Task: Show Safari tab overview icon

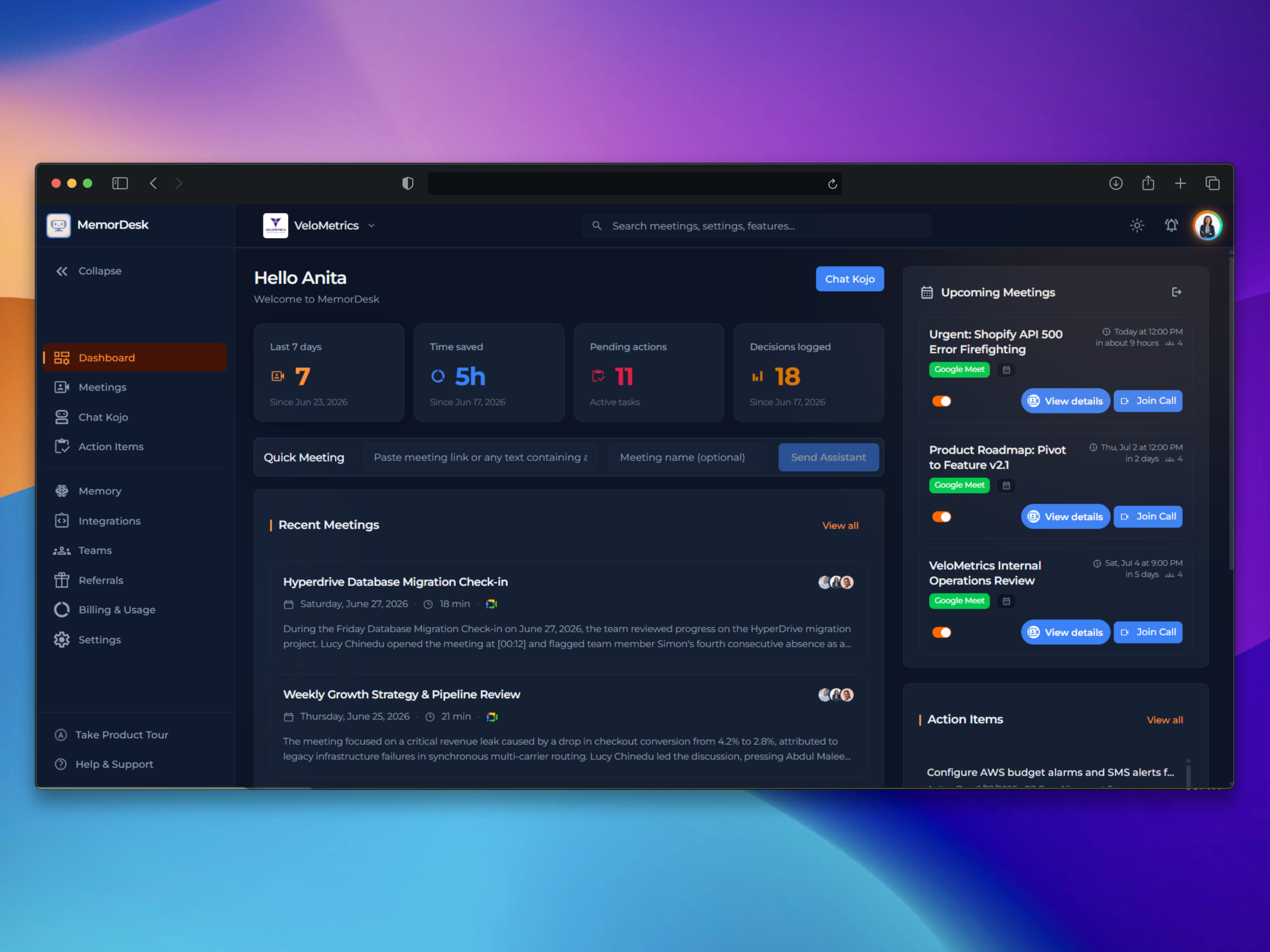Action: (1212, 184)
